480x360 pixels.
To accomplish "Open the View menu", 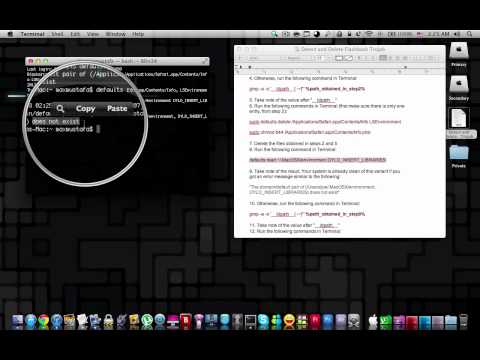I will point(93,34).
